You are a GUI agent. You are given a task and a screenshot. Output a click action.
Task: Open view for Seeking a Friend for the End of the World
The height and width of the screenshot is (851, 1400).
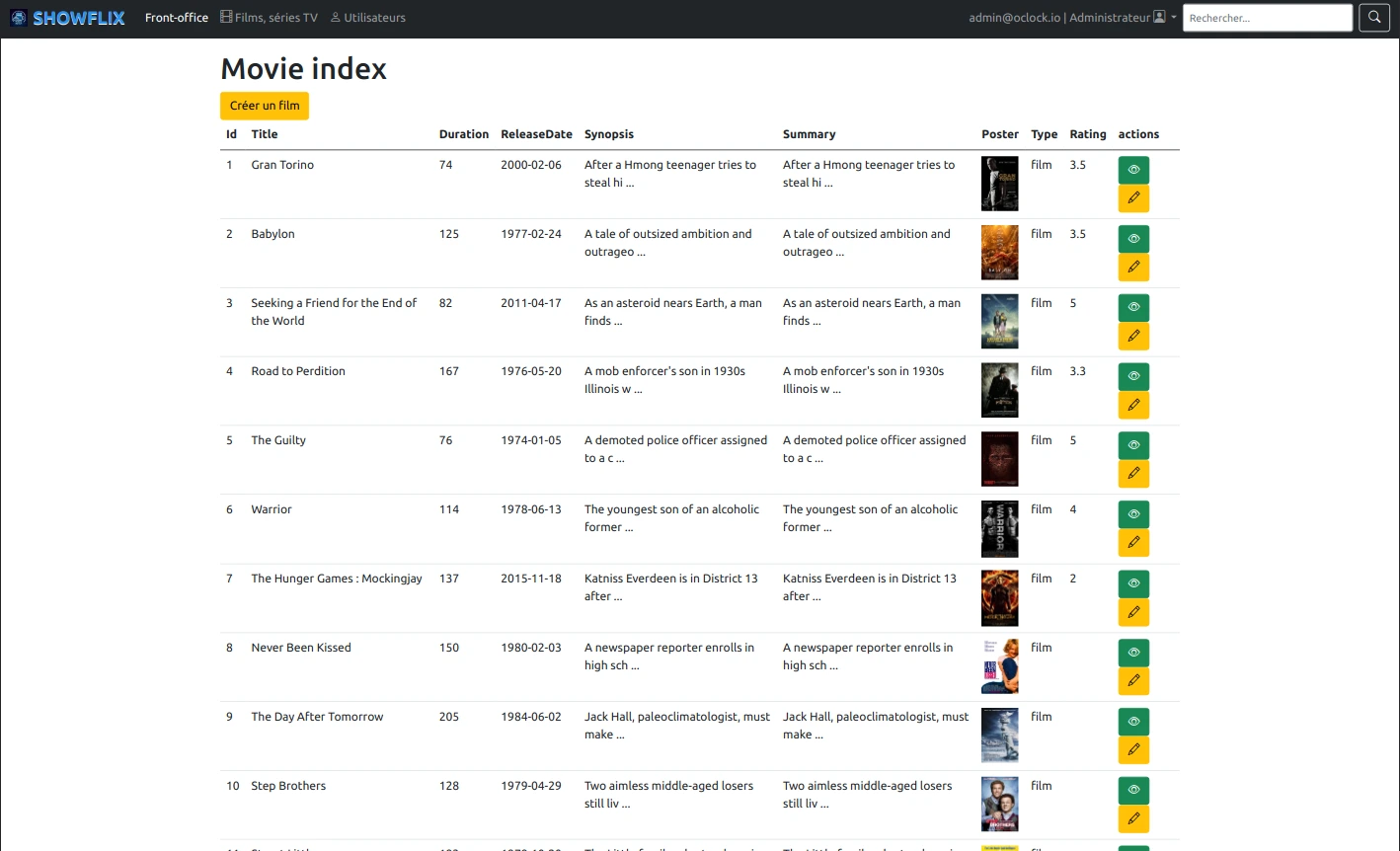[1133, 308]
